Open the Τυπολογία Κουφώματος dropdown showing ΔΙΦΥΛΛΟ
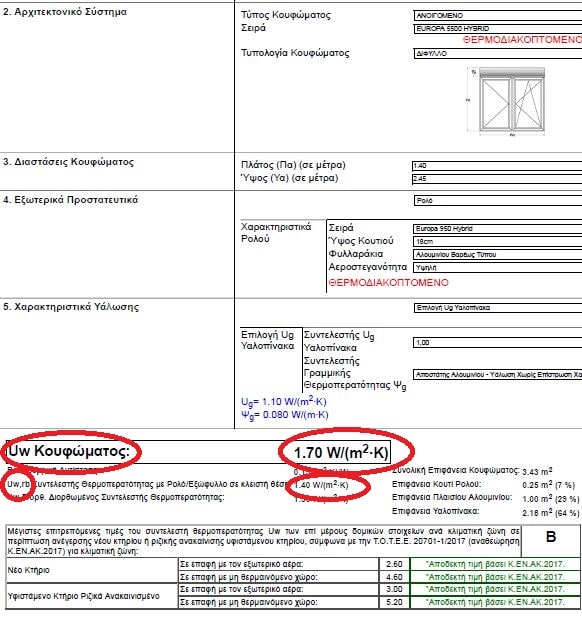 (498, 54)
